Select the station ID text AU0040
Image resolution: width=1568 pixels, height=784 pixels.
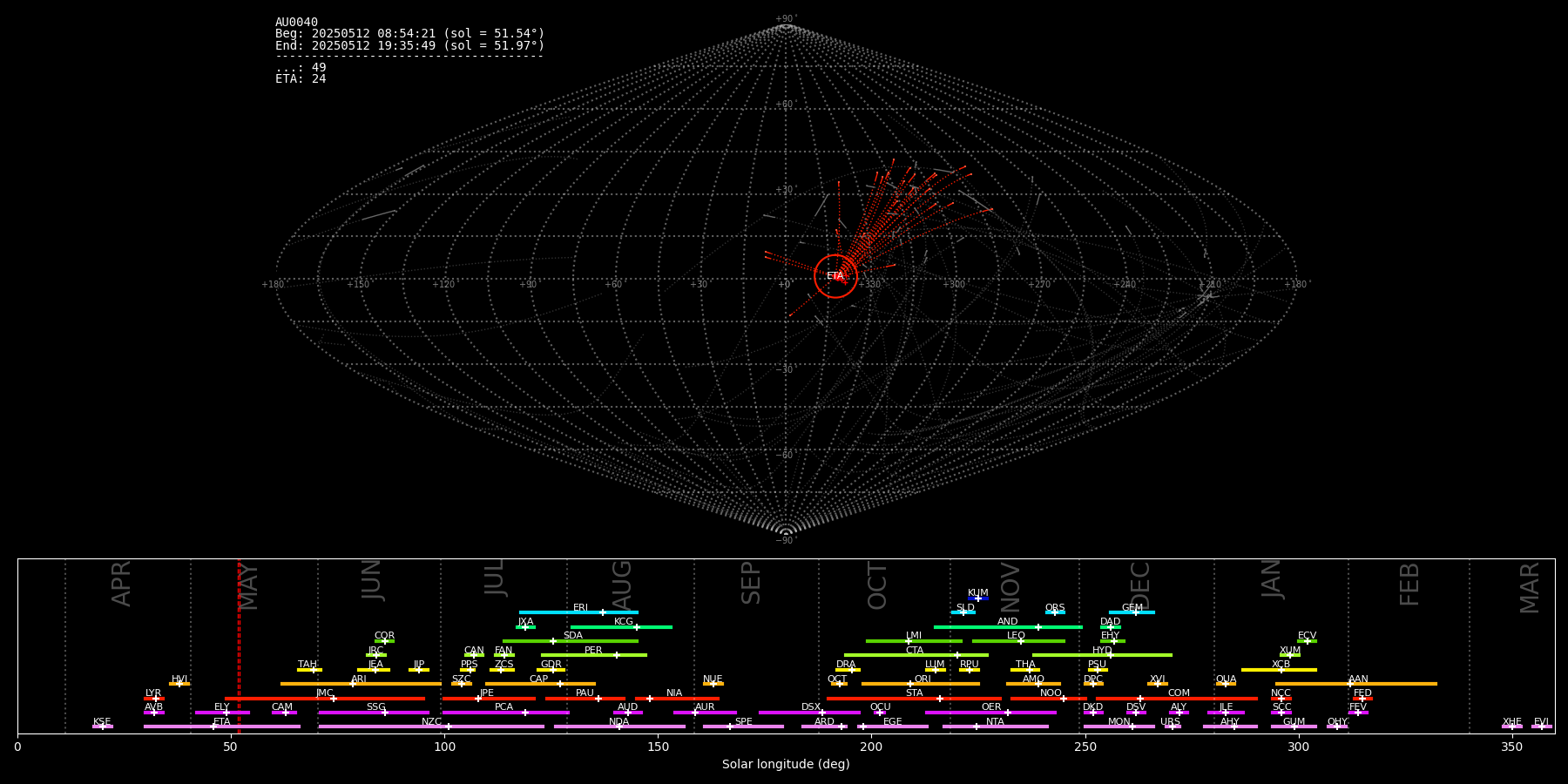pyautogui.click(x=296, y=23)
